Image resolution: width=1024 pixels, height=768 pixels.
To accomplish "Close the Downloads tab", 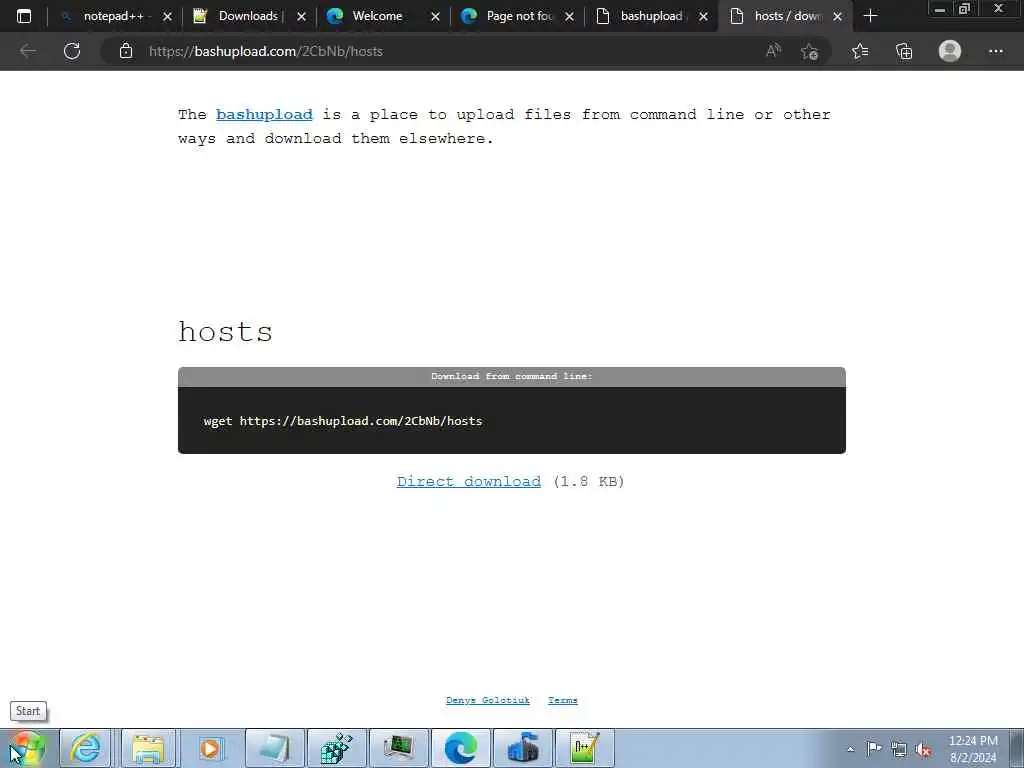I will coord(301,16).
